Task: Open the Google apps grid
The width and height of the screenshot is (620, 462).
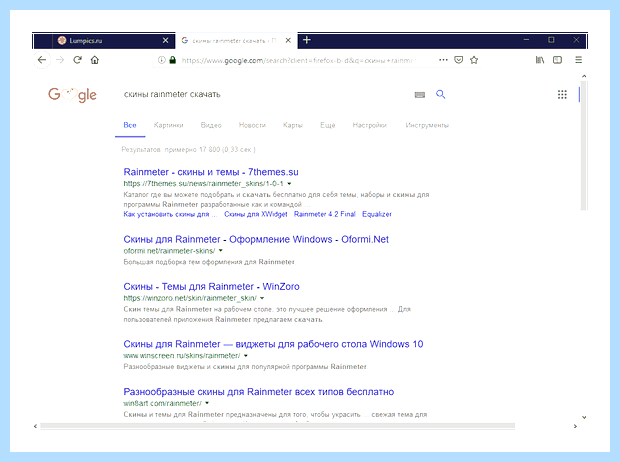Action: click(562, 95)
